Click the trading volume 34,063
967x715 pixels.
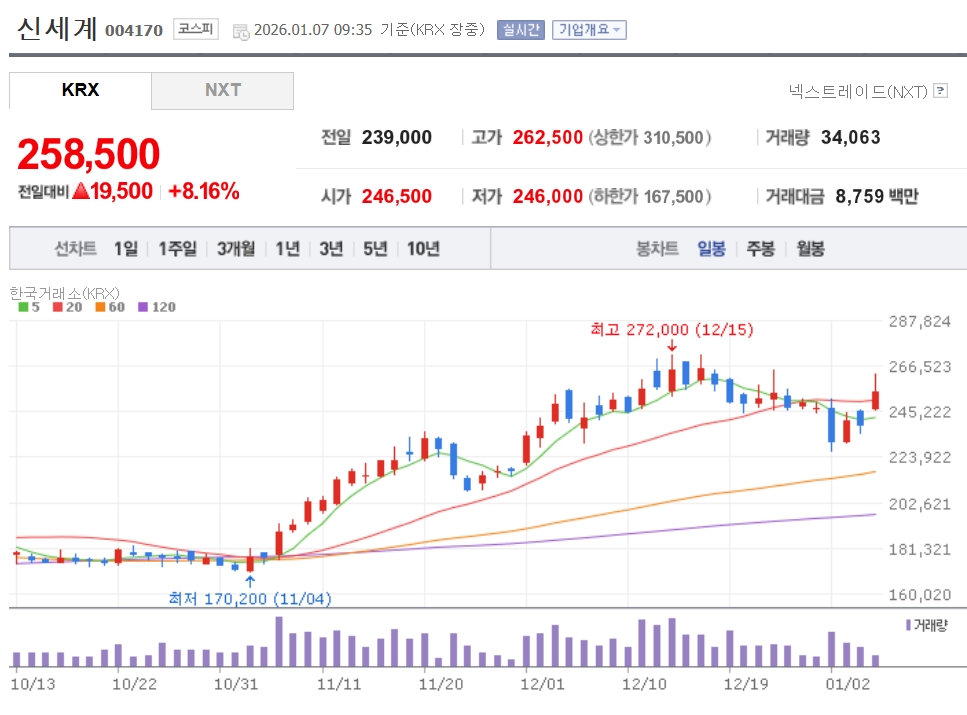click(x=850, y=137)
